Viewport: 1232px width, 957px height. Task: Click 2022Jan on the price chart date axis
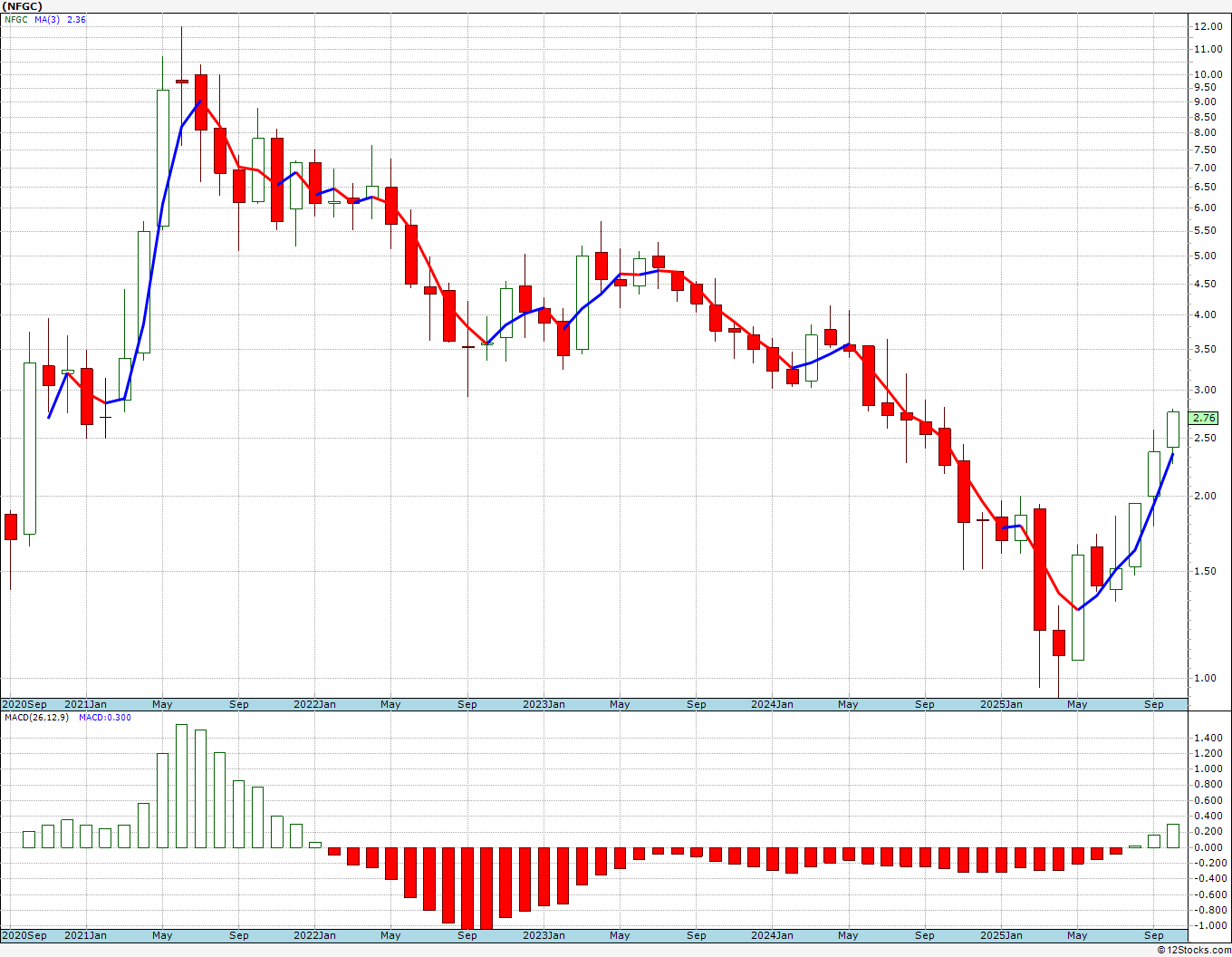314,704
